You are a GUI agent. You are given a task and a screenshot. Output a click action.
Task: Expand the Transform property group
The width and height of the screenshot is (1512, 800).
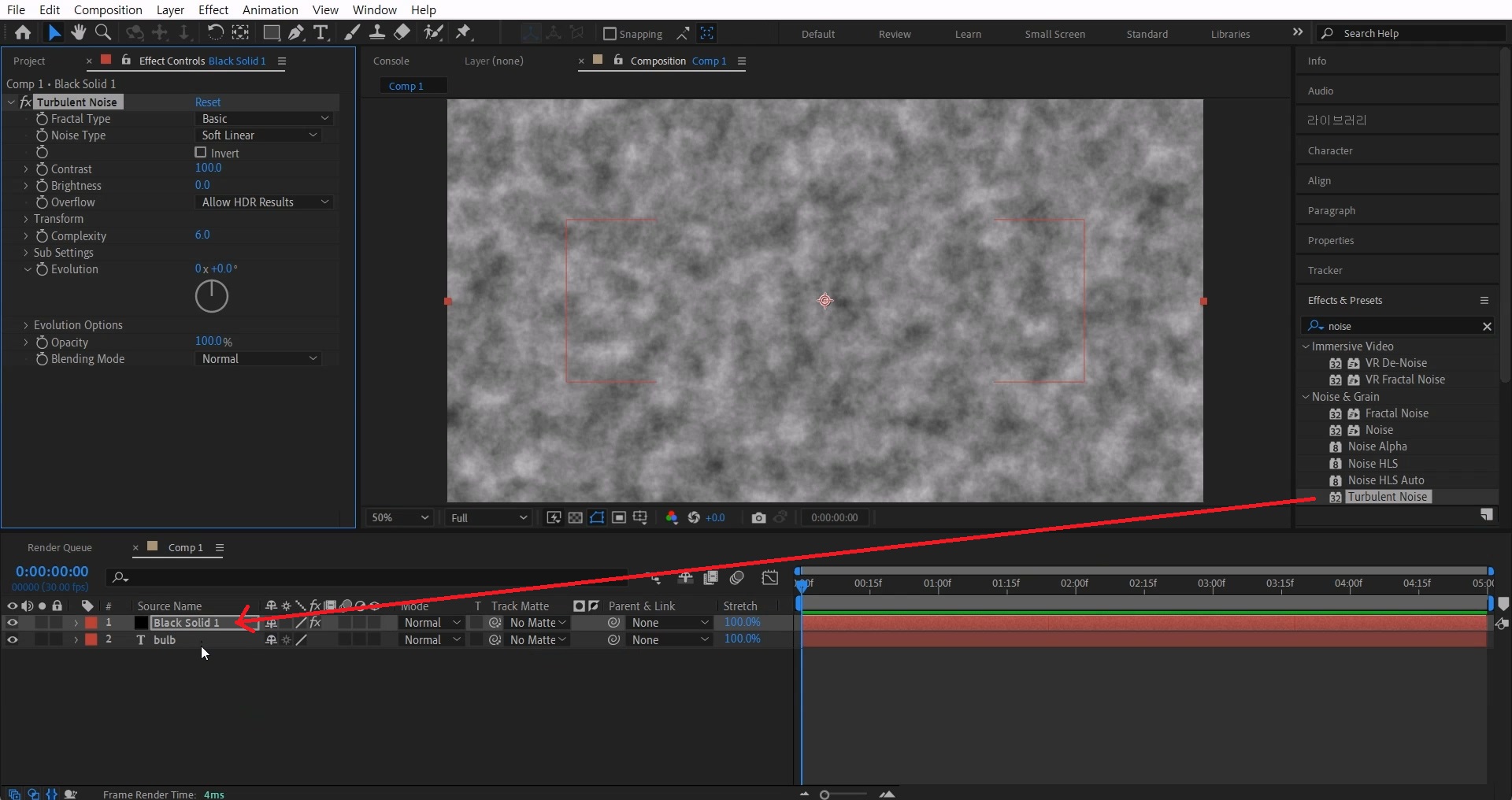tap(26, 219)
